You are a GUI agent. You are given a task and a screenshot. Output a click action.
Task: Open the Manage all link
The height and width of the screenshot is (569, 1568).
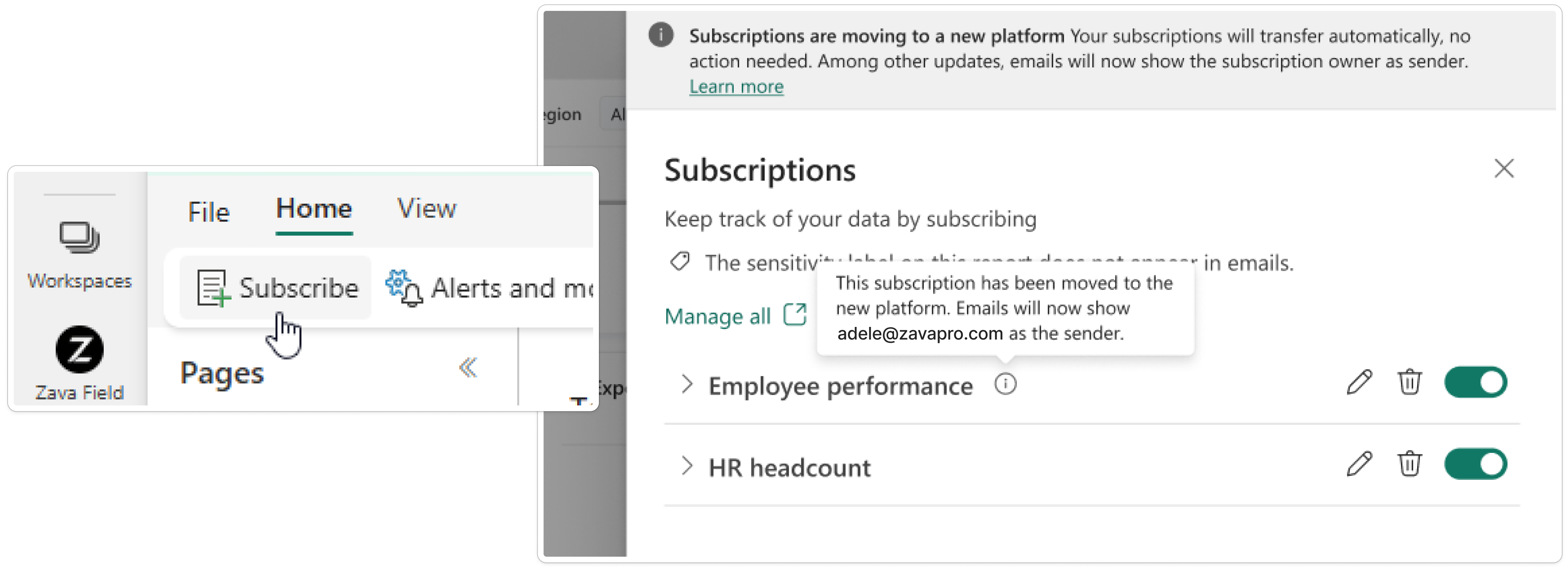717,316
